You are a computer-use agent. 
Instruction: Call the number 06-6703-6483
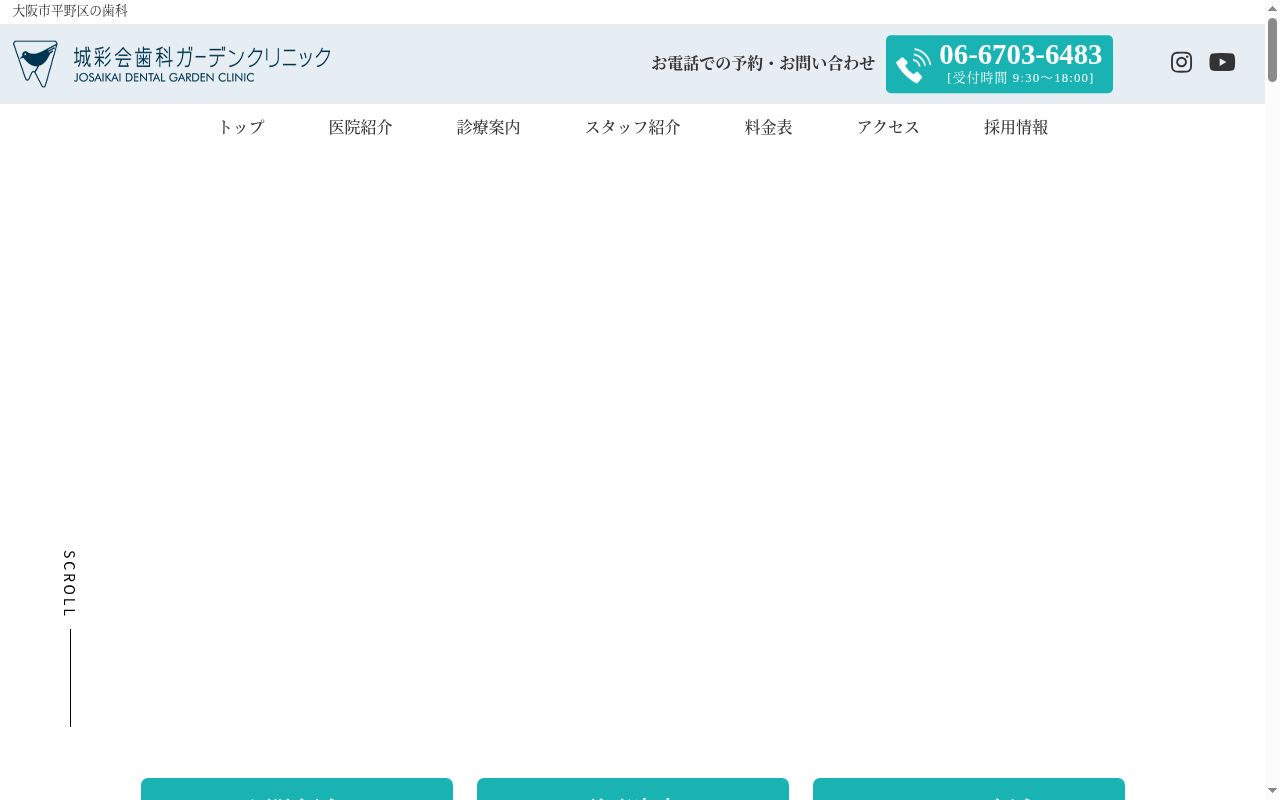(1020, 54)
